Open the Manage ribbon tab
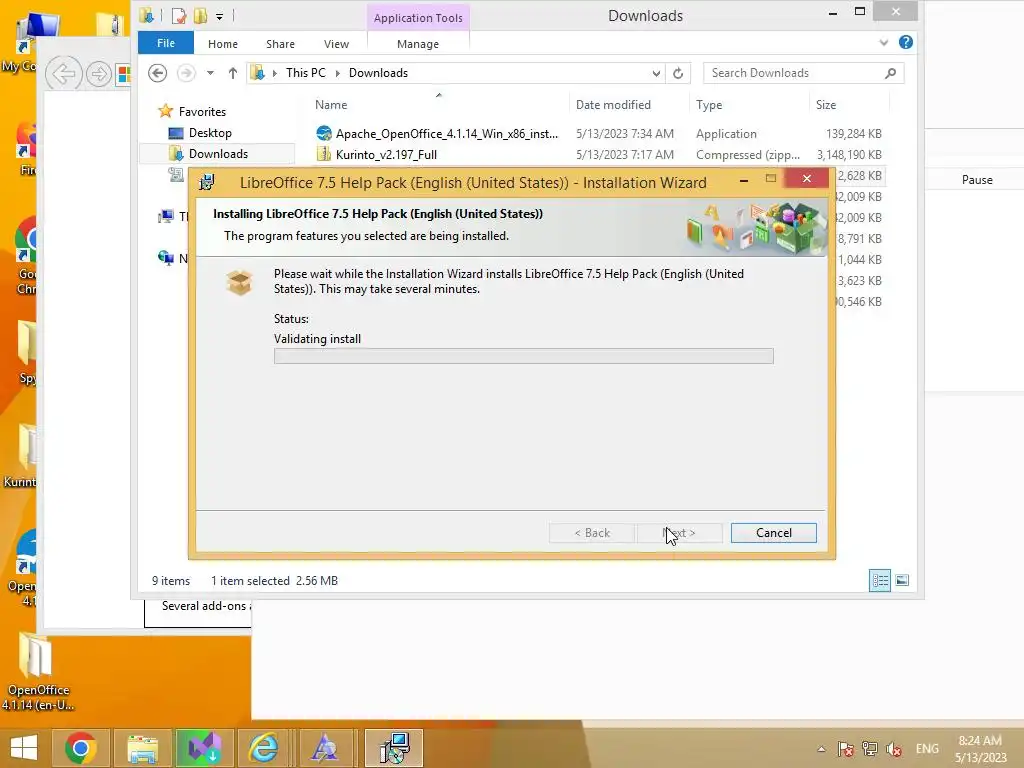Image resolution: width=1024 pixels, height=768 pixels. tap(418, 44)
